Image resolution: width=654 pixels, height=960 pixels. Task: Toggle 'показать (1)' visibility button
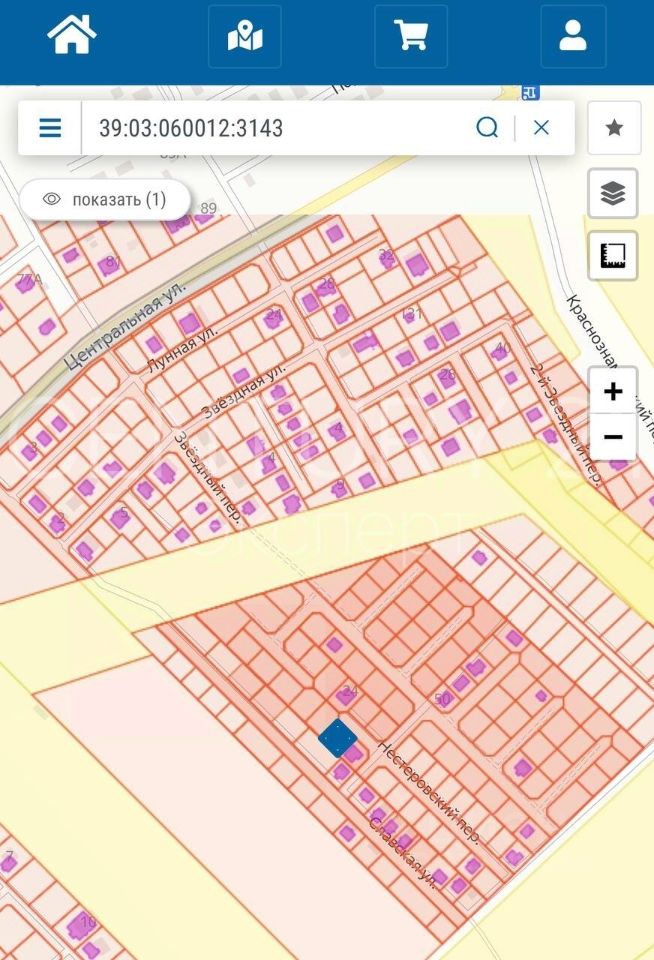[105, 200]
